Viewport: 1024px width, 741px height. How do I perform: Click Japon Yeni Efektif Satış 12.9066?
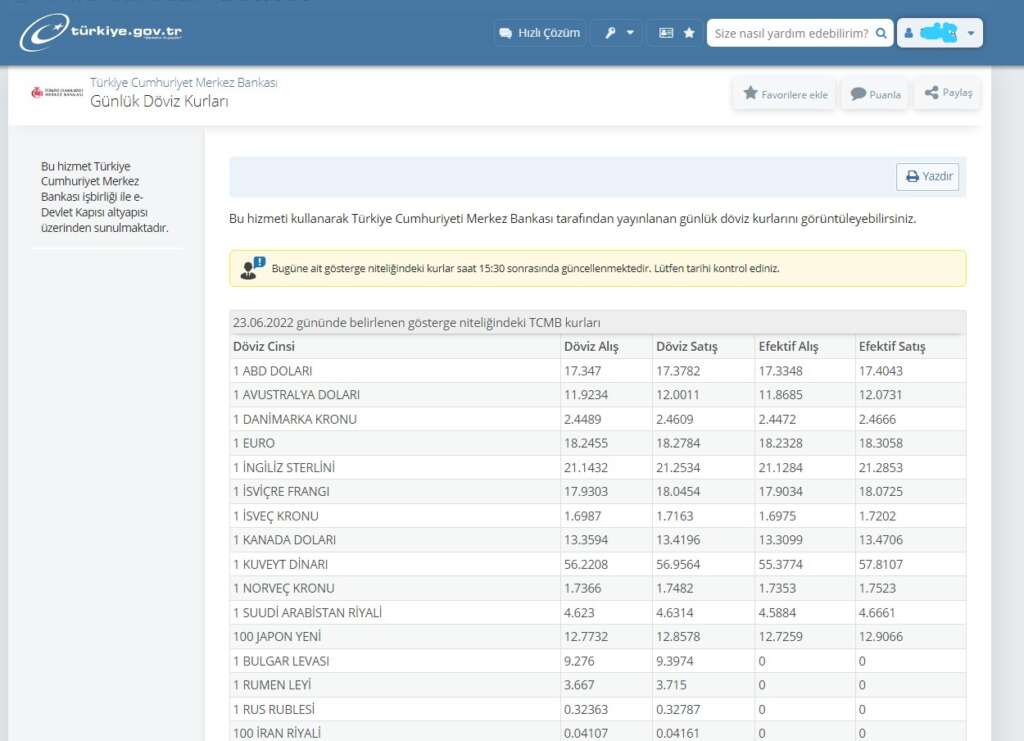pyautogui.click(x=880, y=637)
